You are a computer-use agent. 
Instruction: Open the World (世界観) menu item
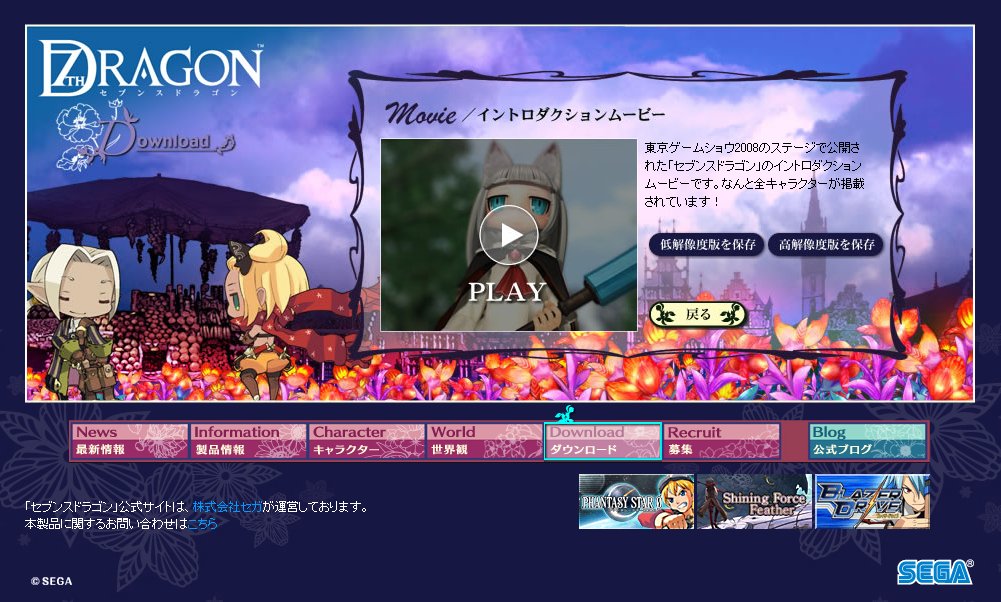(x=485, y=441)
